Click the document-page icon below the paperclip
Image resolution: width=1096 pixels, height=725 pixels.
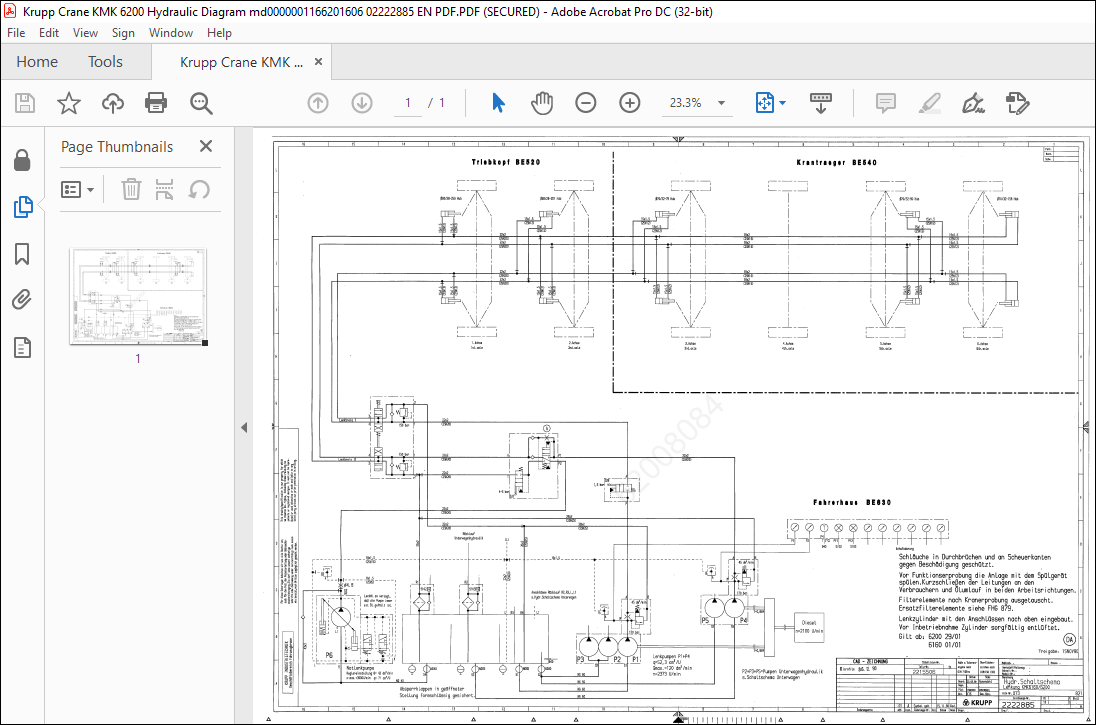point(22,347)
